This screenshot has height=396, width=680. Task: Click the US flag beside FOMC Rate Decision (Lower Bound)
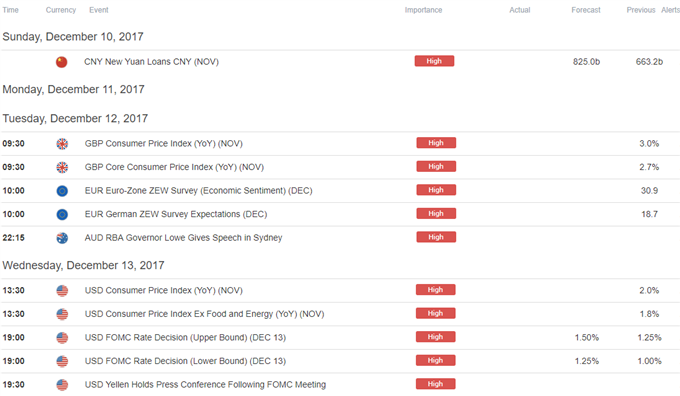(x=62, y=361)
